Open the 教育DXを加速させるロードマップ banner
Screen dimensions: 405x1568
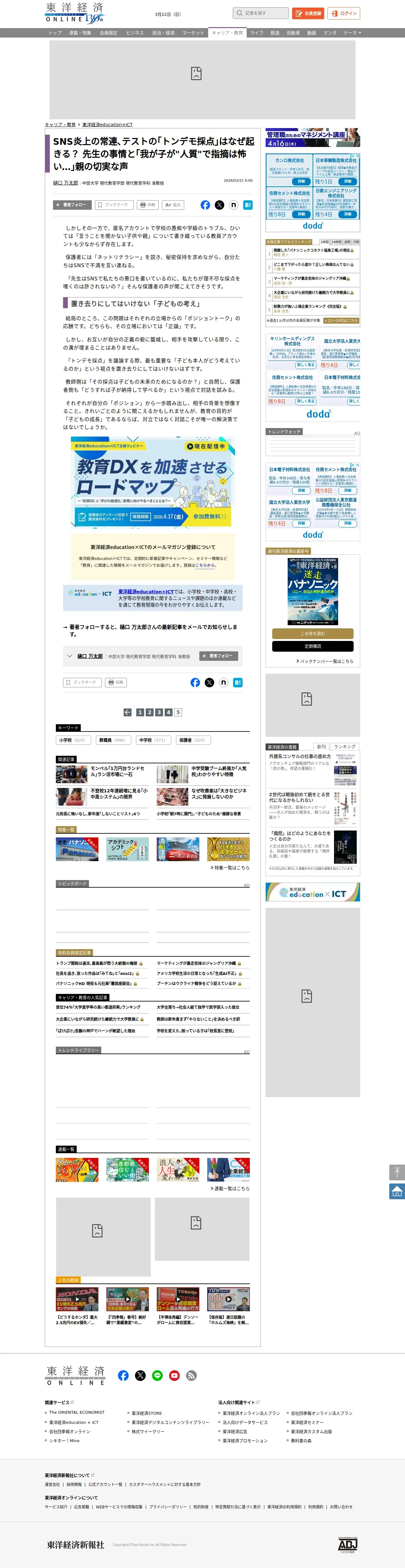click(153, 481)
